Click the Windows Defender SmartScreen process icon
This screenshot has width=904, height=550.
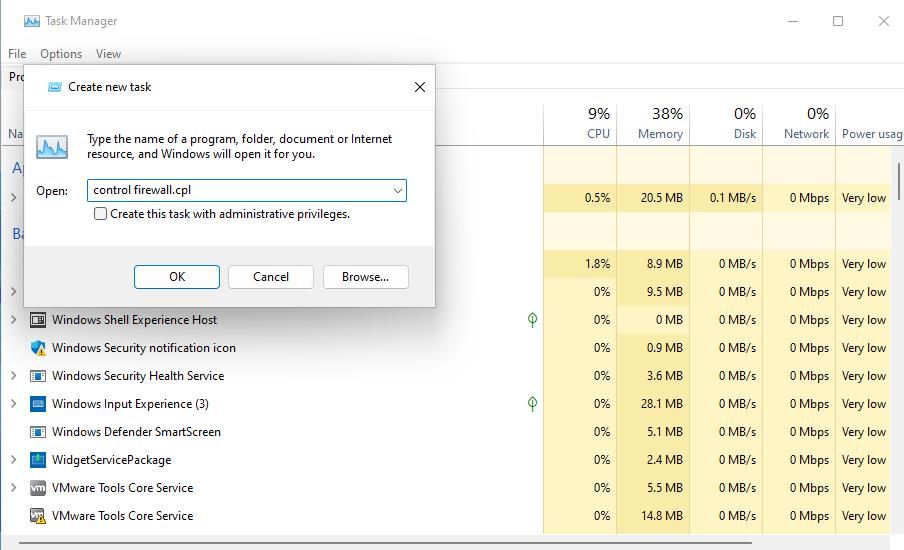click(38, 432)
